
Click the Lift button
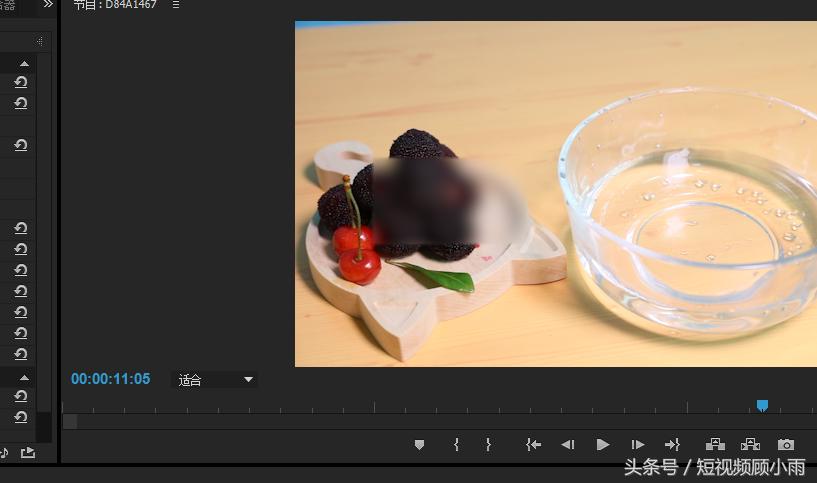[x=715, y=444]
